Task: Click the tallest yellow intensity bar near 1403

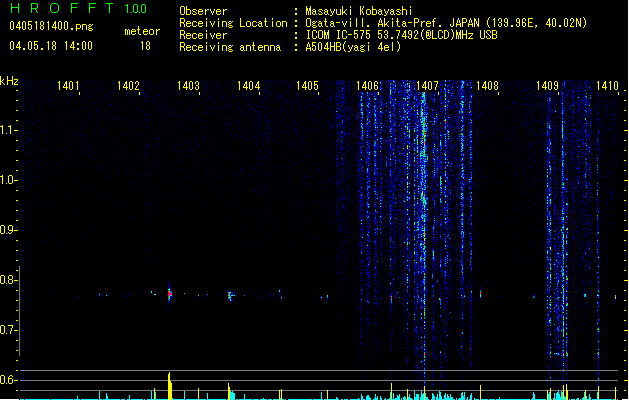Action: (x=170, y=386)
